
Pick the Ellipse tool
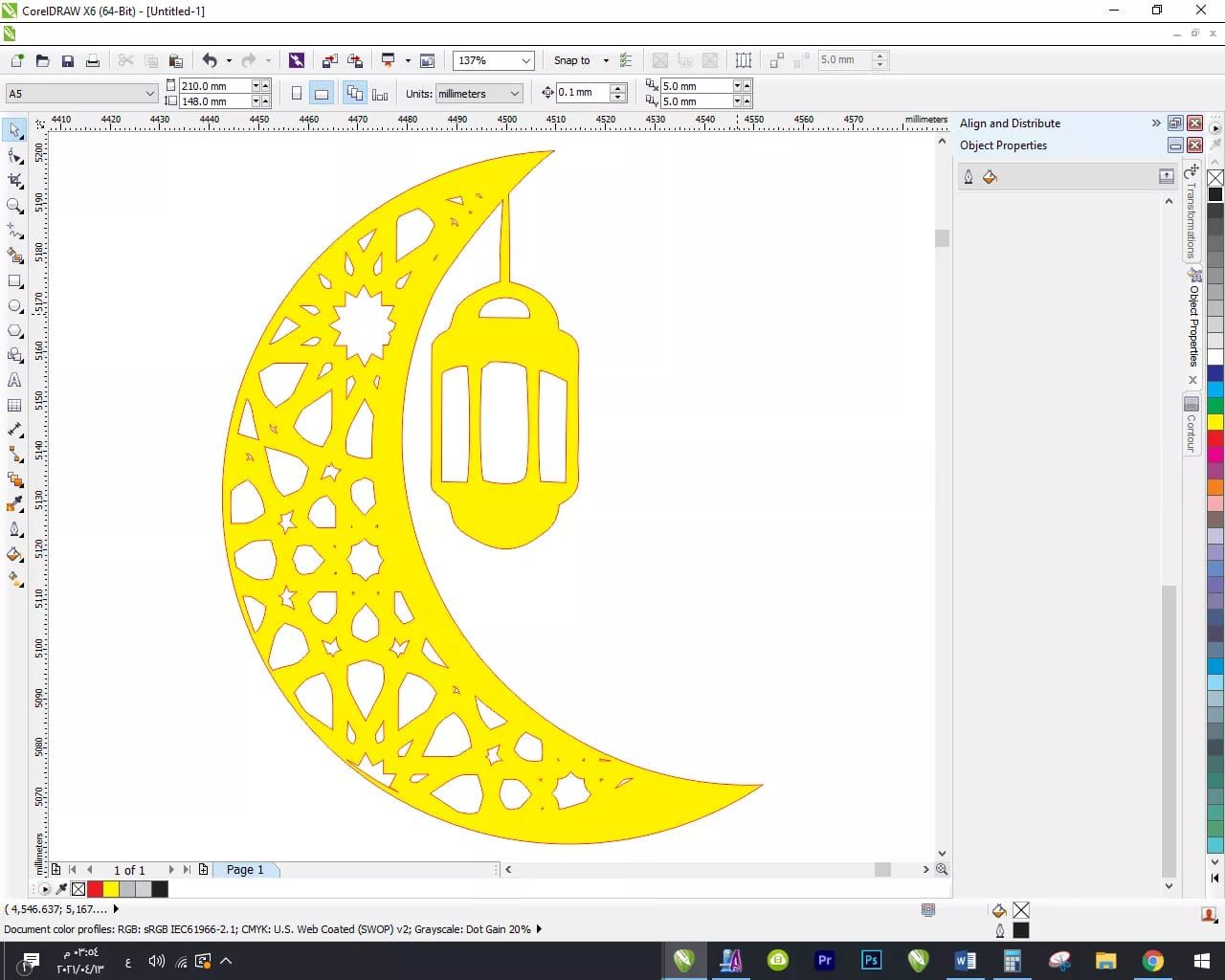tap(15, 306)
